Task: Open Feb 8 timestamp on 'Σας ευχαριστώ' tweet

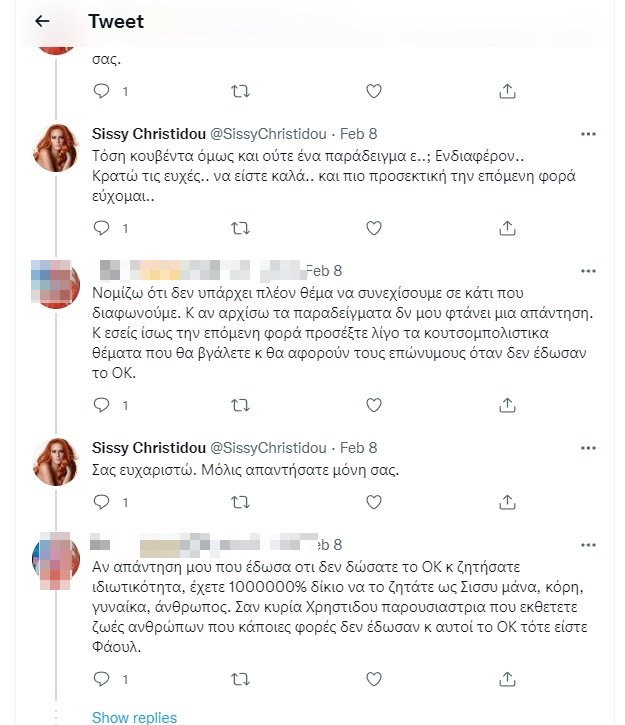Action: pos(358,447)
